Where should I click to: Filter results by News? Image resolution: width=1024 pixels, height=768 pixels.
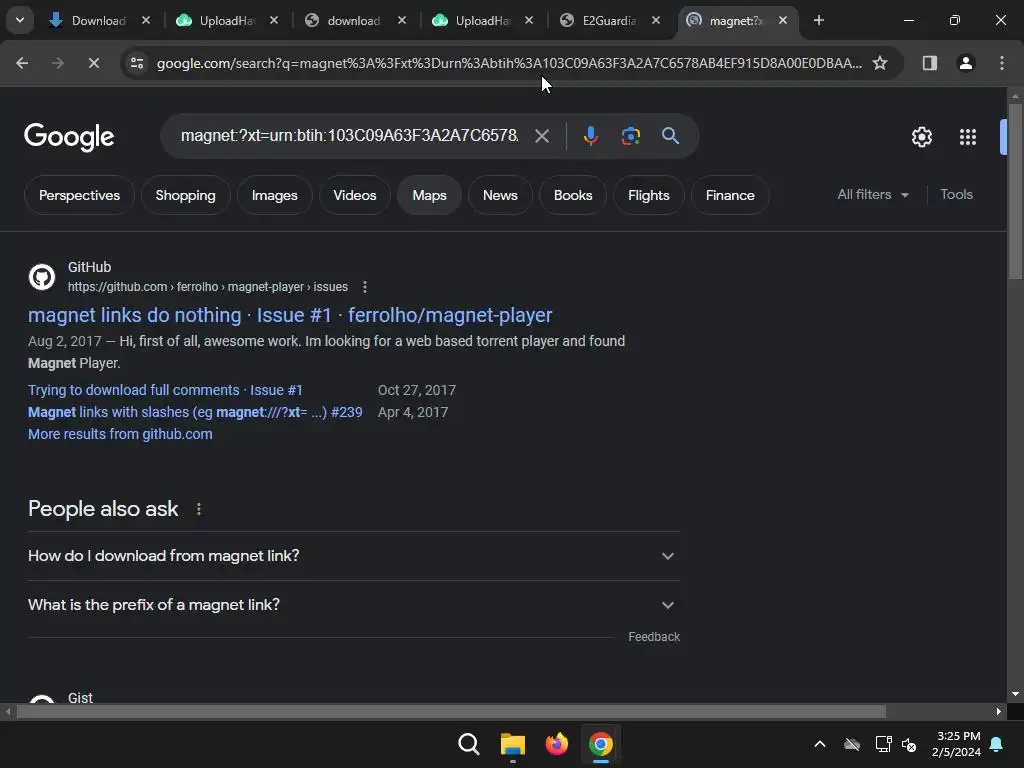500,195
